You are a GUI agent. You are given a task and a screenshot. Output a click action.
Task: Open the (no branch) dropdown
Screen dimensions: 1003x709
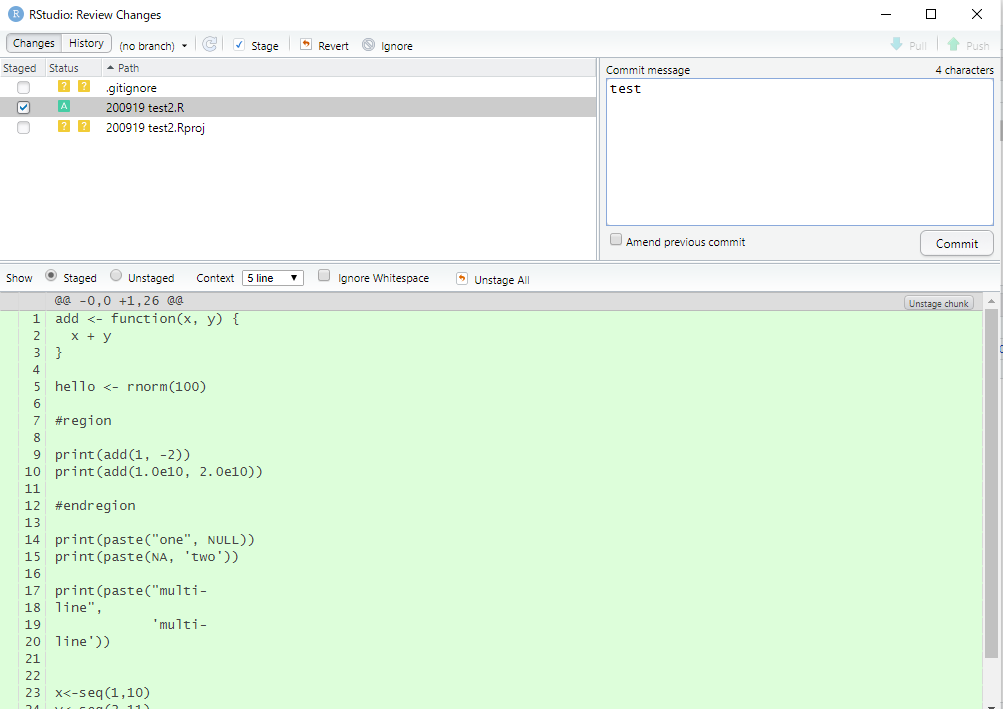click(x=153, y=46)
